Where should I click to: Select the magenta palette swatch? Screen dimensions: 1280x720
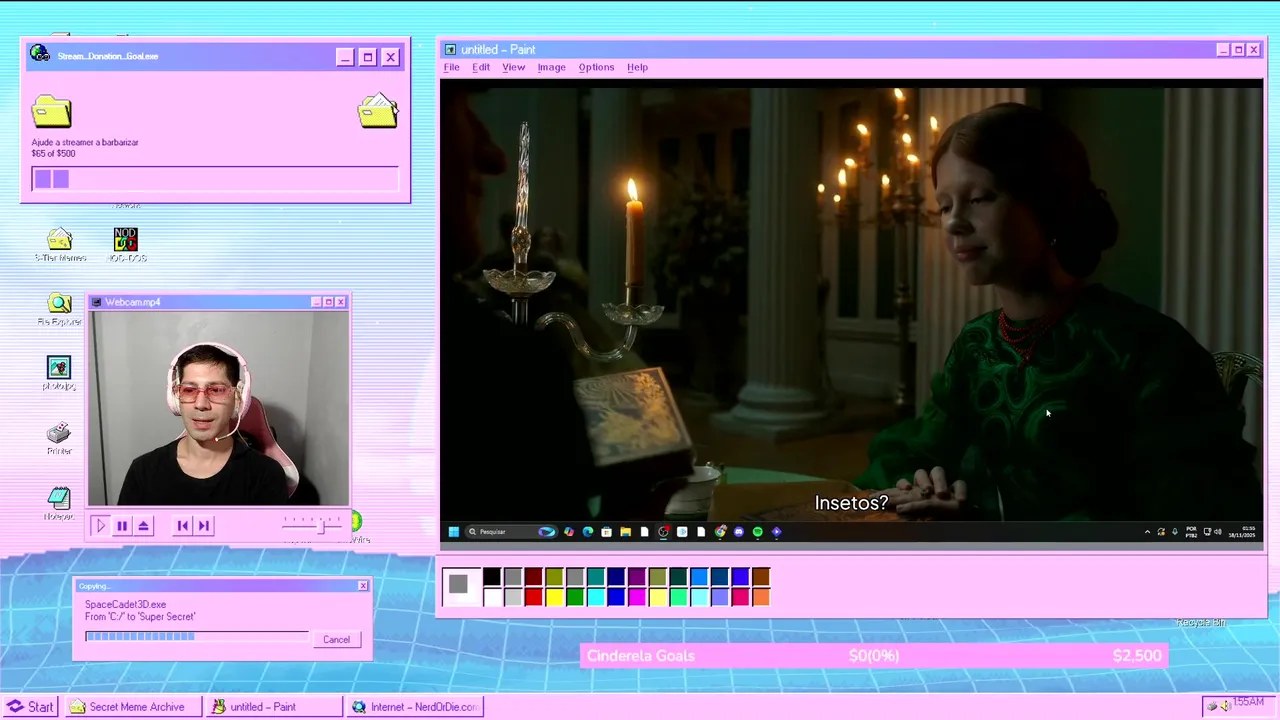pos(637,597)
